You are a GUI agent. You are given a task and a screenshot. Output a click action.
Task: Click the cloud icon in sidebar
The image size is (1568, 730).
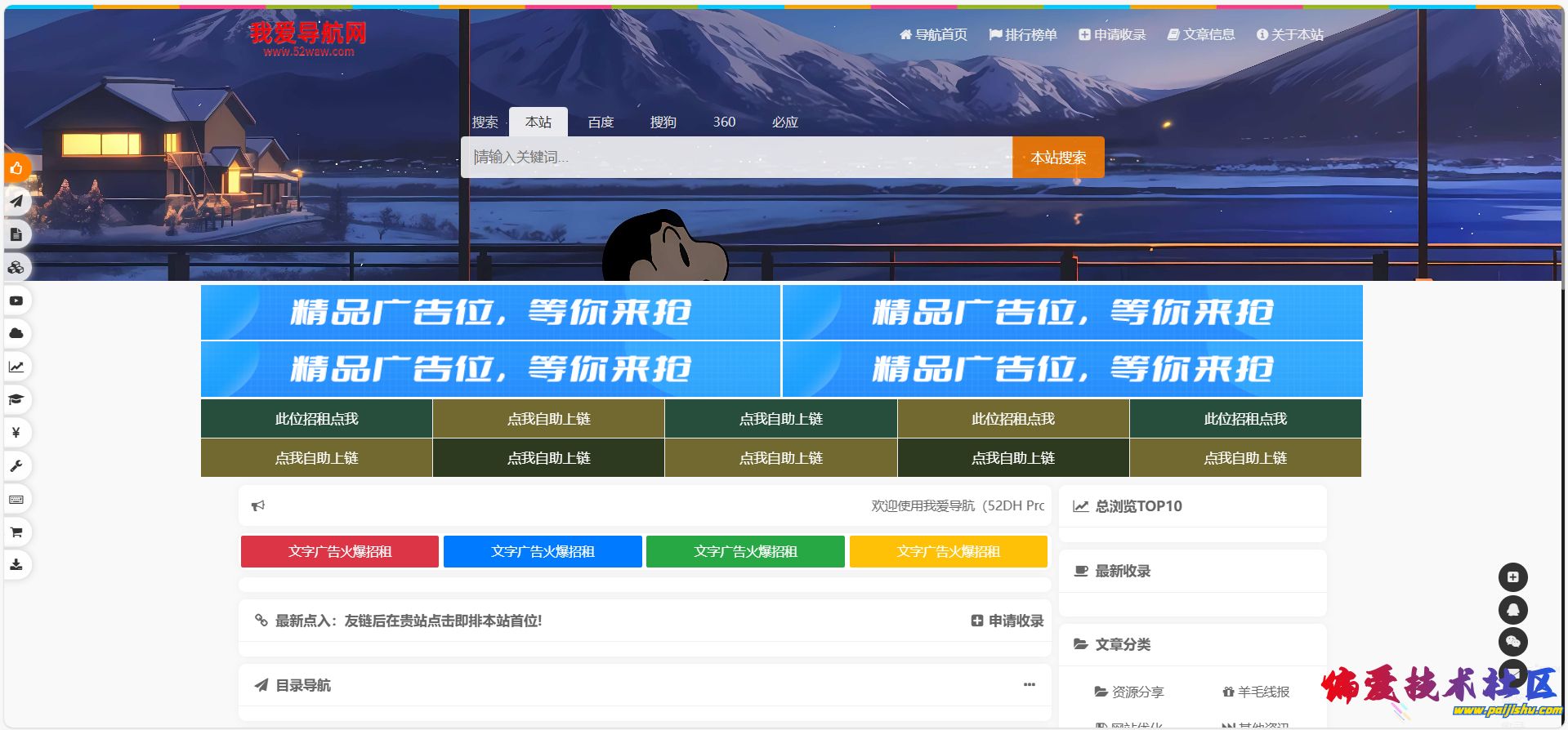16,333
